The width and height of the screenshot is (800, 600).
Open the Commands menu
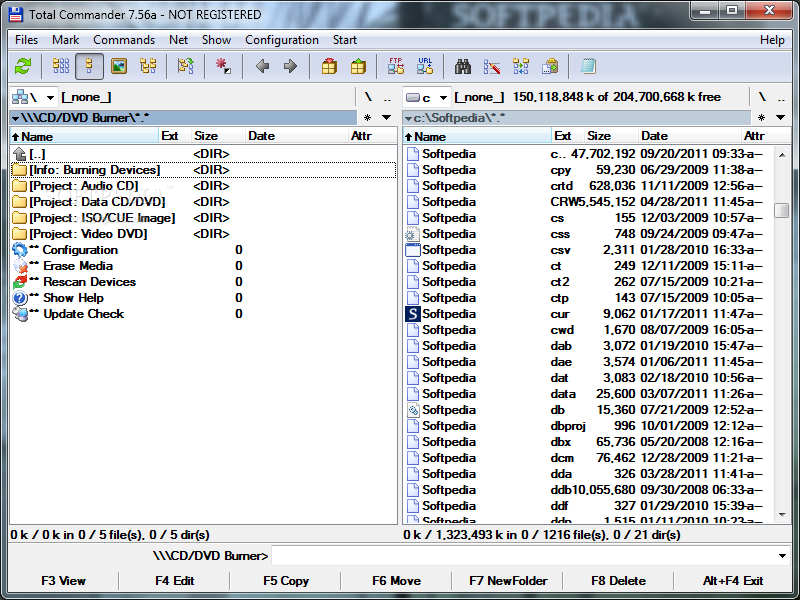click(124, 40)
